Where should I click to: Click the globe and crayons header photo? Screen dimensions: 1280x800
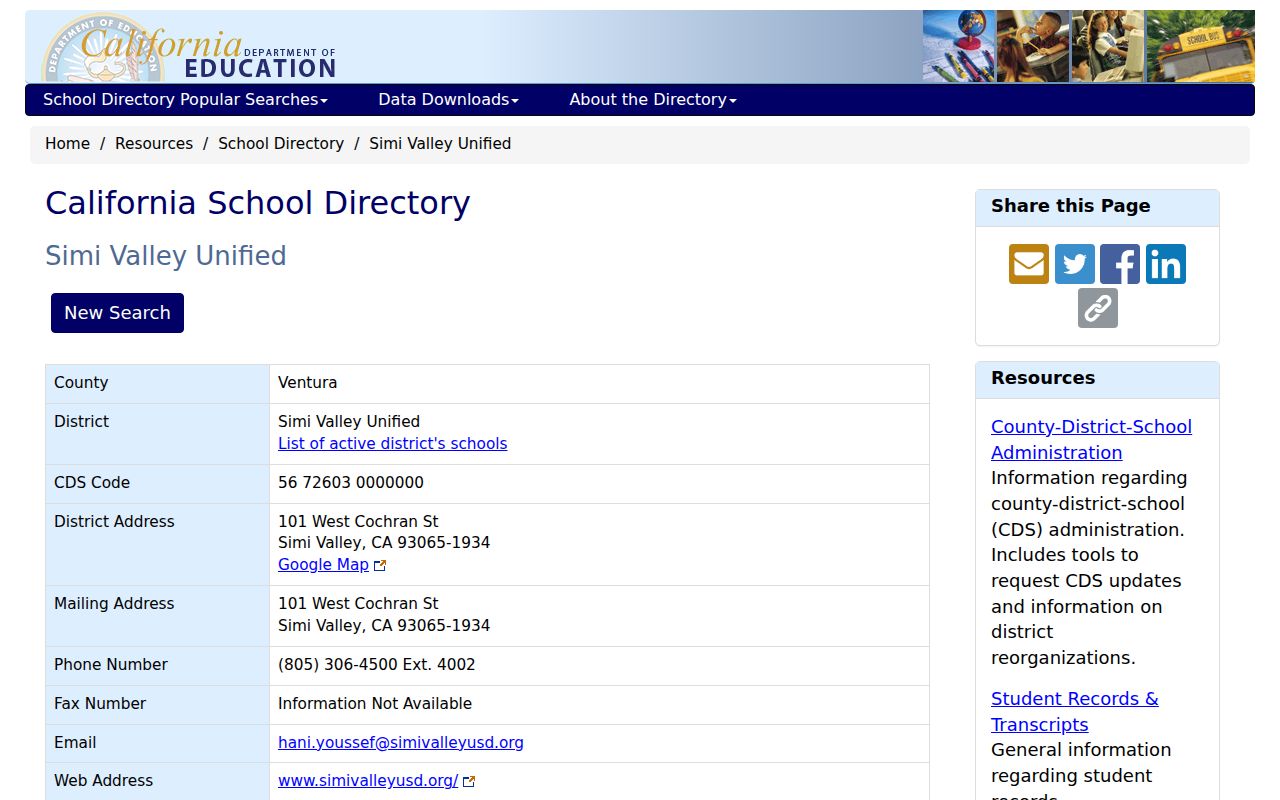tap(959, 46)
